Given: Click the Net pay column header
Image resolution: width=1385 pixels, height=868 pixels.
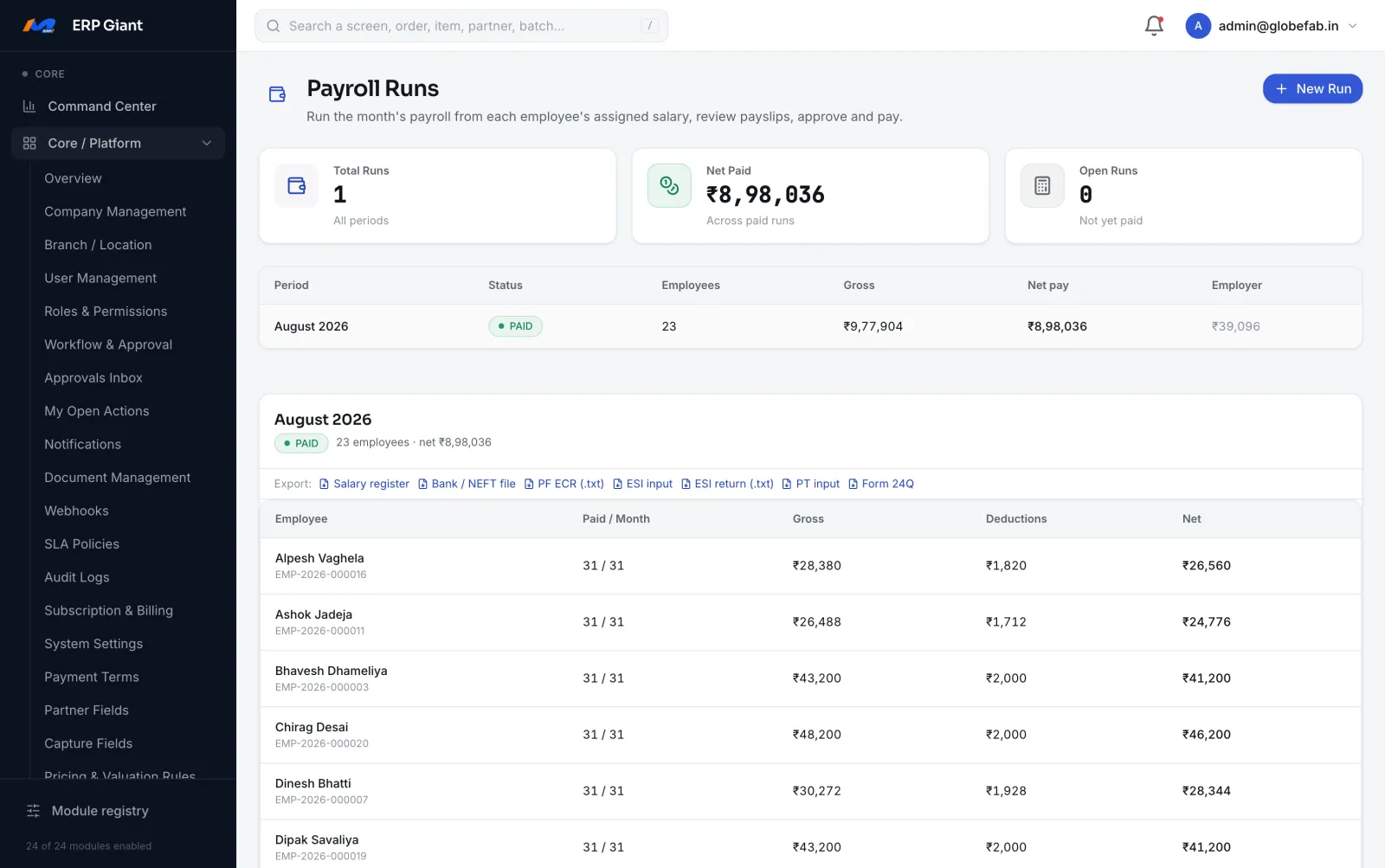Looking at the screenshot, I should pos(1047,286).
